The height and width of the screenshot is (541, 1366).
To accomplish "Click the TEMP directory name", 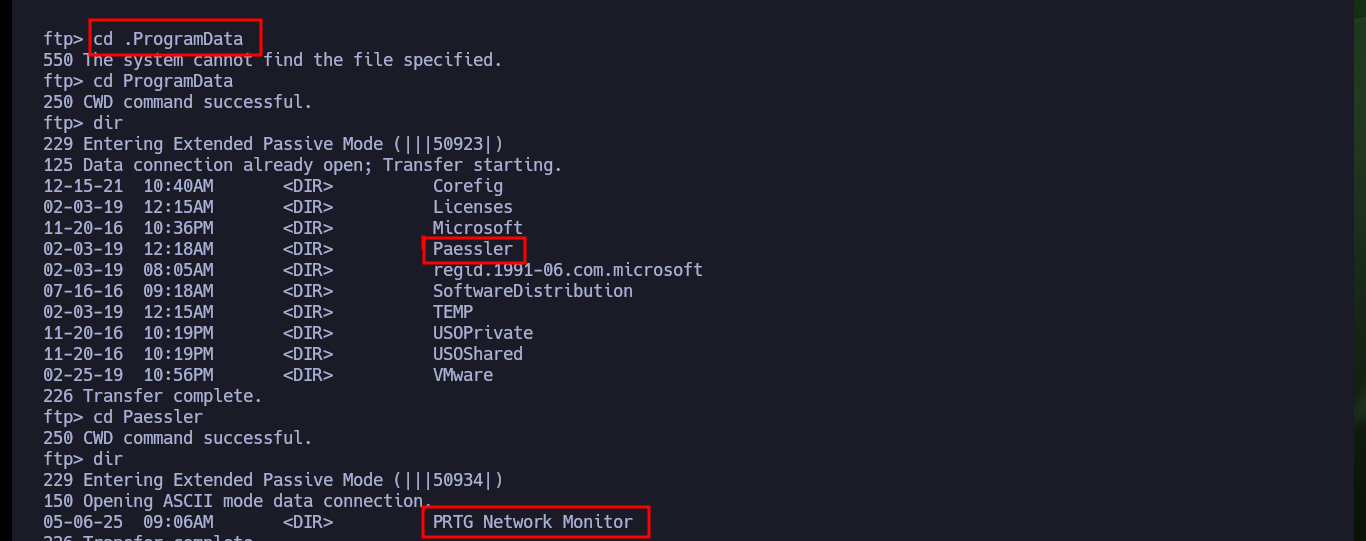I will pos(453,312).
